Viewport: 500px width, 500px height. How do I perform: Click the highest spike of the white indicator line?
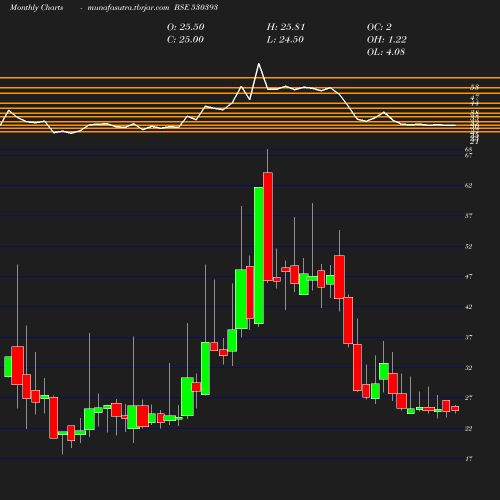tap(259, 64)
